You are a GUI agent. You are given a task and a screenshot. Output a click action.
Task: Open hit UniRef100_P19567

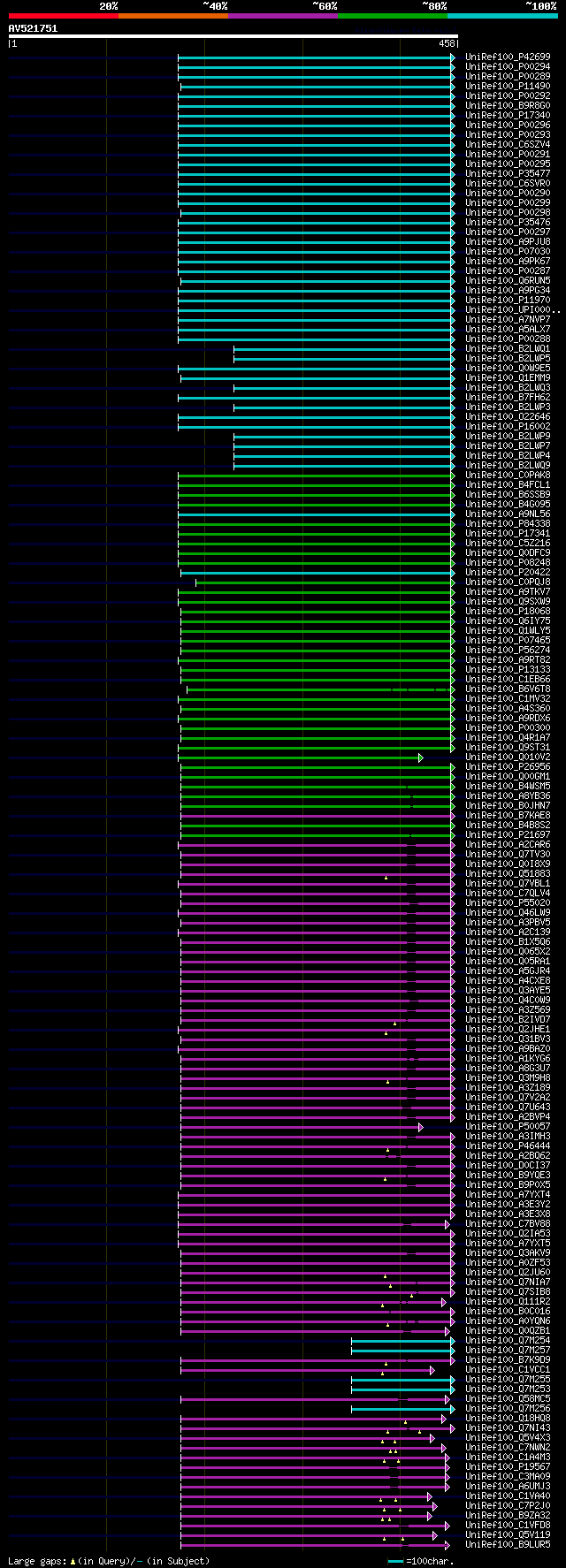[x=508, y=1467]
